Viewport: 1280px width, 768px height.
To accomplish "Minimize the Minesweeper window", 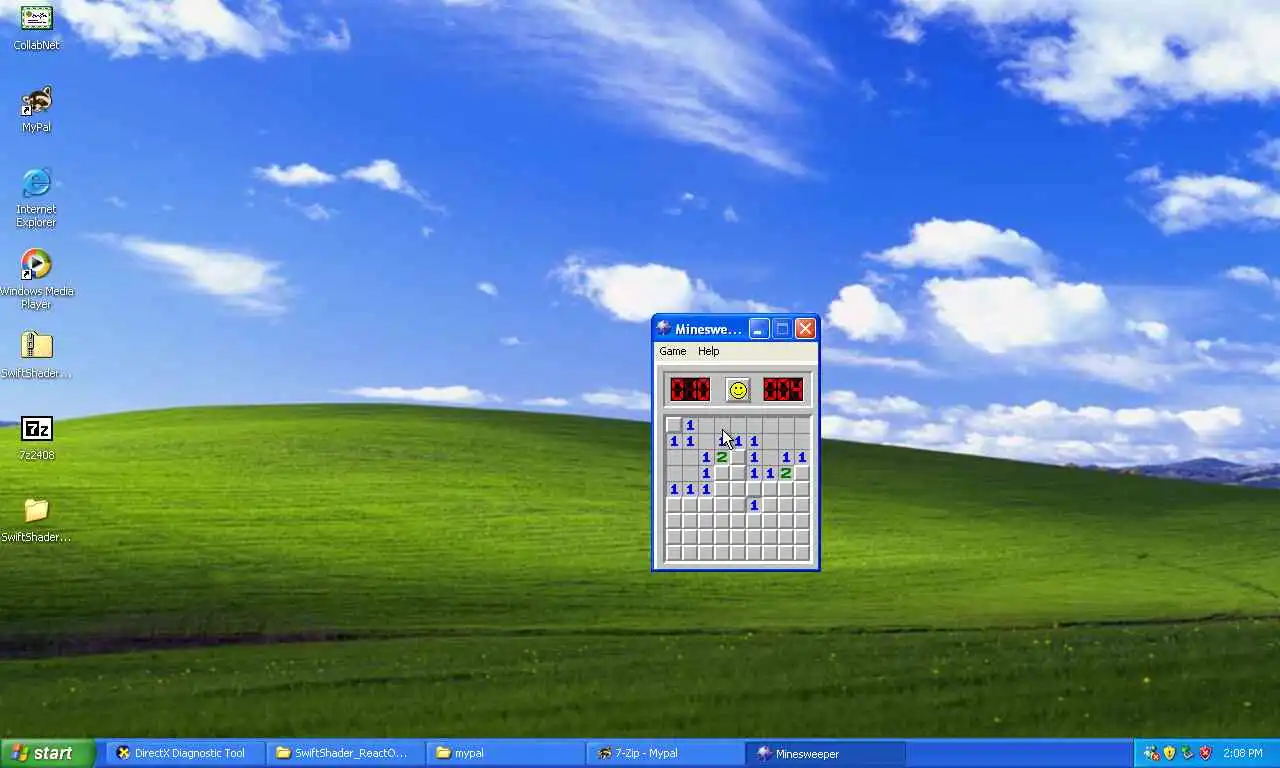I will tap(759, 328).
